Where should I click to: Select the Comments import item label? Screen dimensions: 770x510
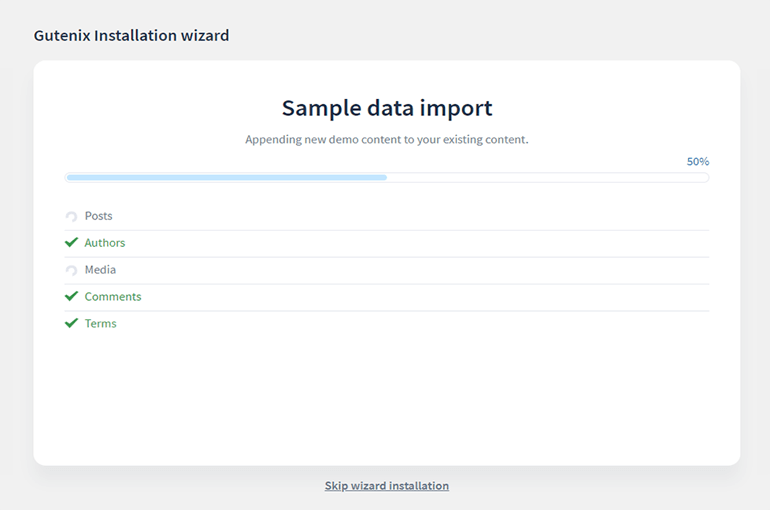click(x=112, y=297)
